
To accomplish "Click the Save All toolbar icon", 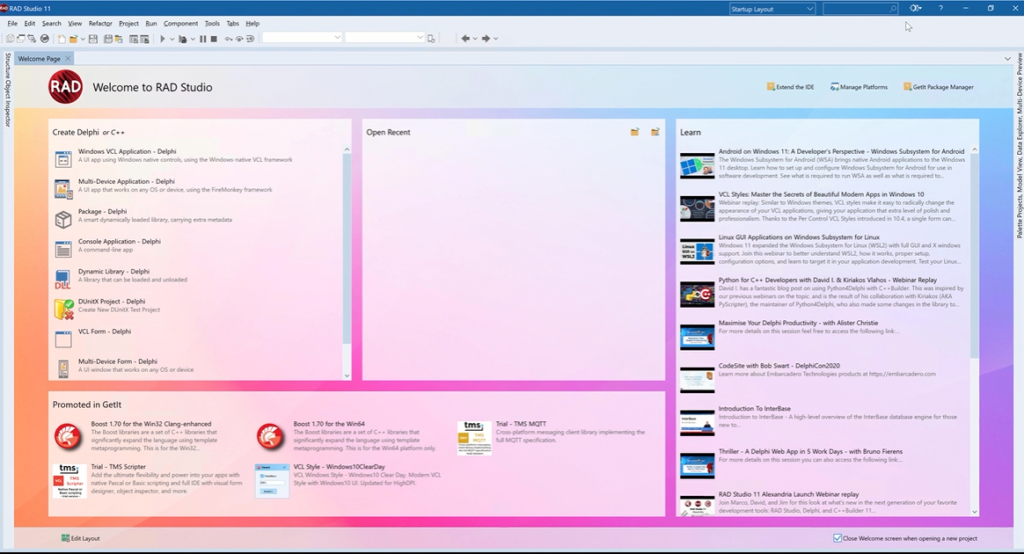I will coord(108,39).
